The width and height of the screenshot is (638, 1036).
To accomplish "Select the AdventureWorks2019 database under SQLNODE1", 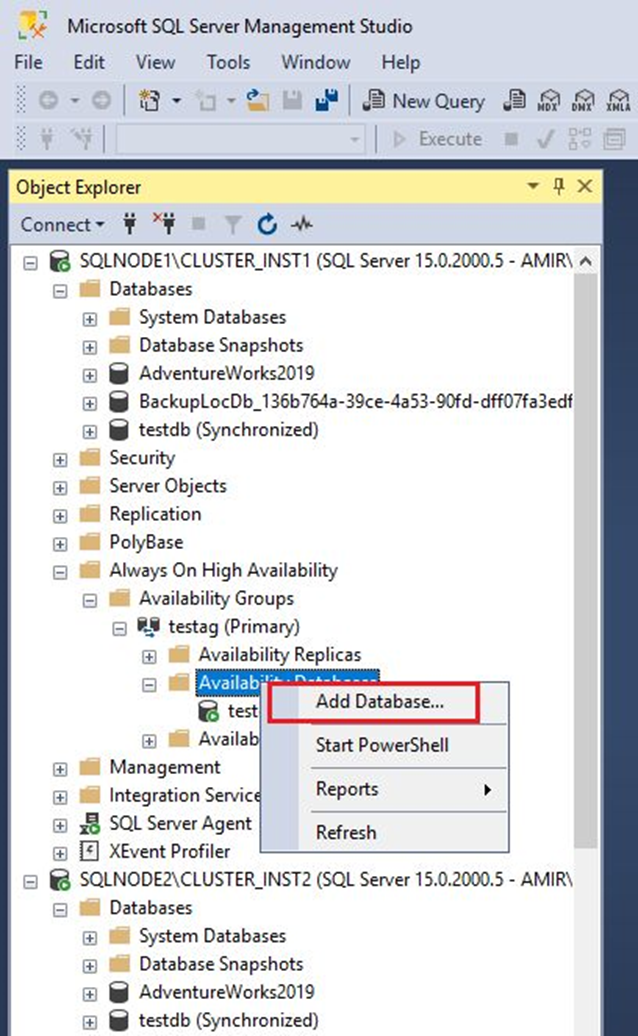I will [x=226, y=374].
